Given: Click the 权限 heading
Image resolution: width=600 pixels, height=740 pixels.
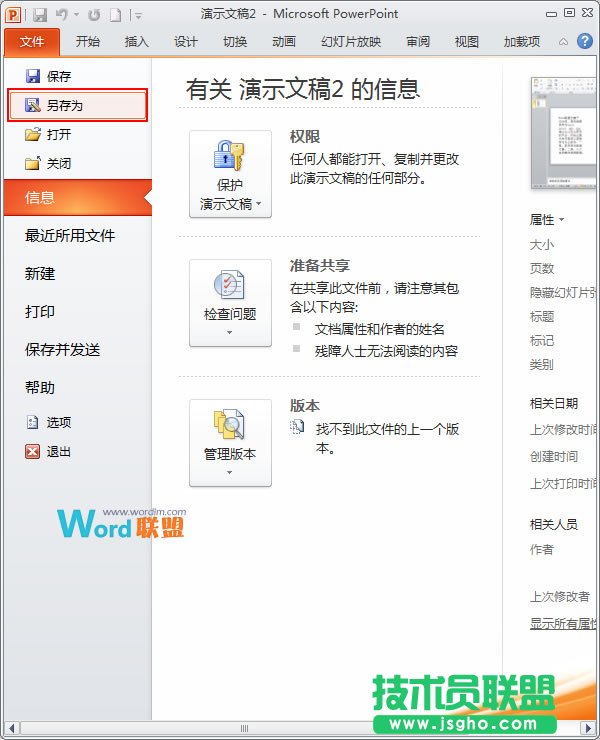Looking at the screenshot, I should pos(304,136).
